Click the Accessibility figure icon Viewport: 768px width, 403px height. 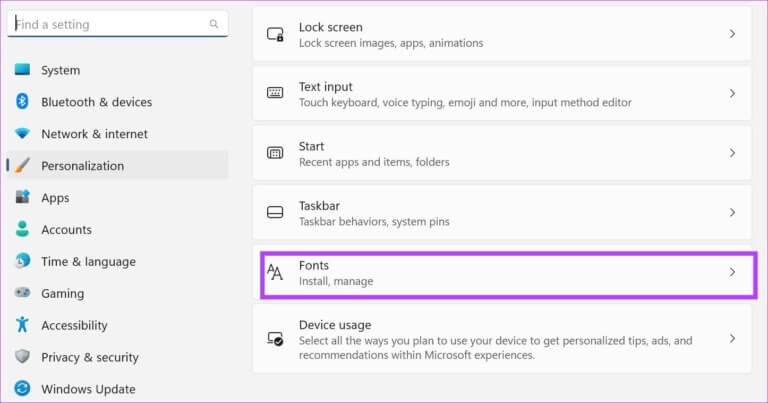point(22,325)
